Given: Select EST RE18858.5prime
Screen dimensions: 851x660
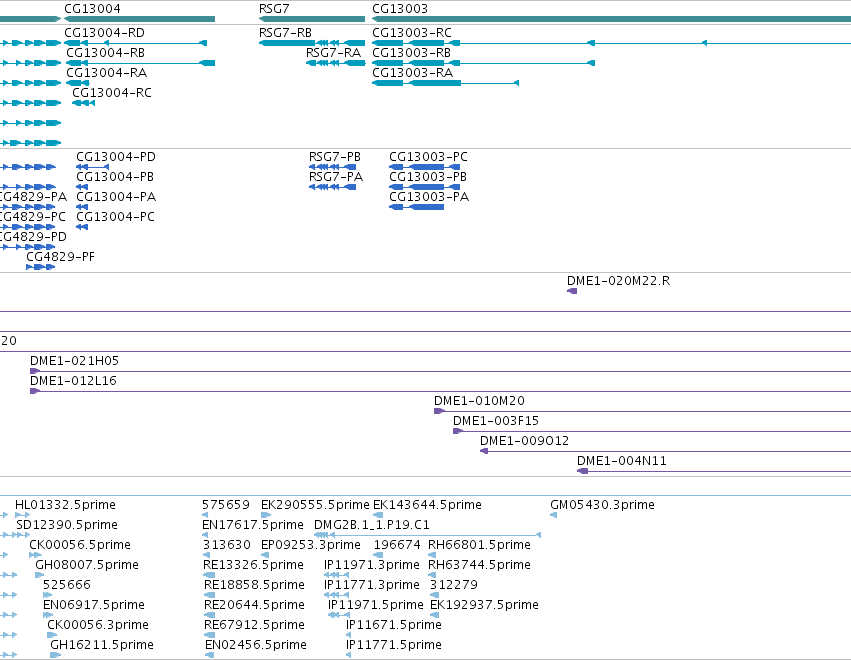Looking at the screenshot, I should 209,595.
